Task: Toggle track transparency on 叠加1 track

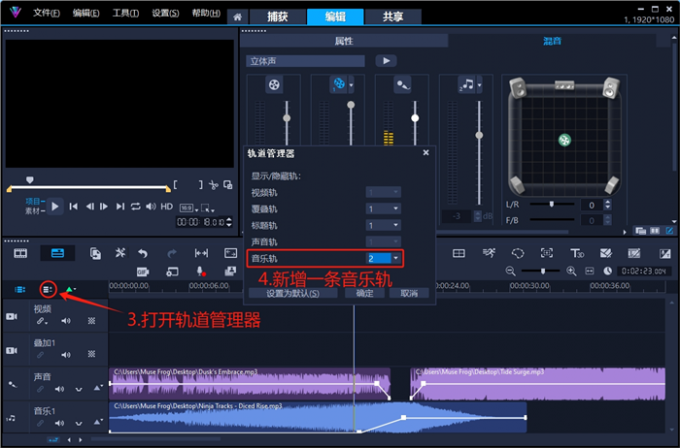Action: 92,355
